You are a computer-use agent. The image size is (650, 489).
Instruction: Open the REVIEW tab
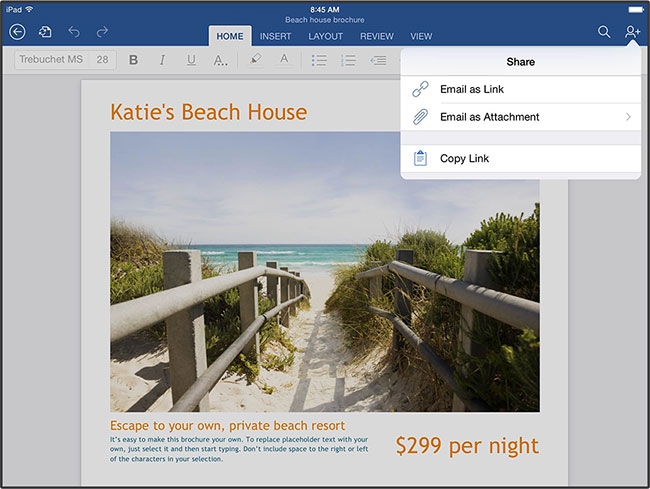tap(377, 36)
